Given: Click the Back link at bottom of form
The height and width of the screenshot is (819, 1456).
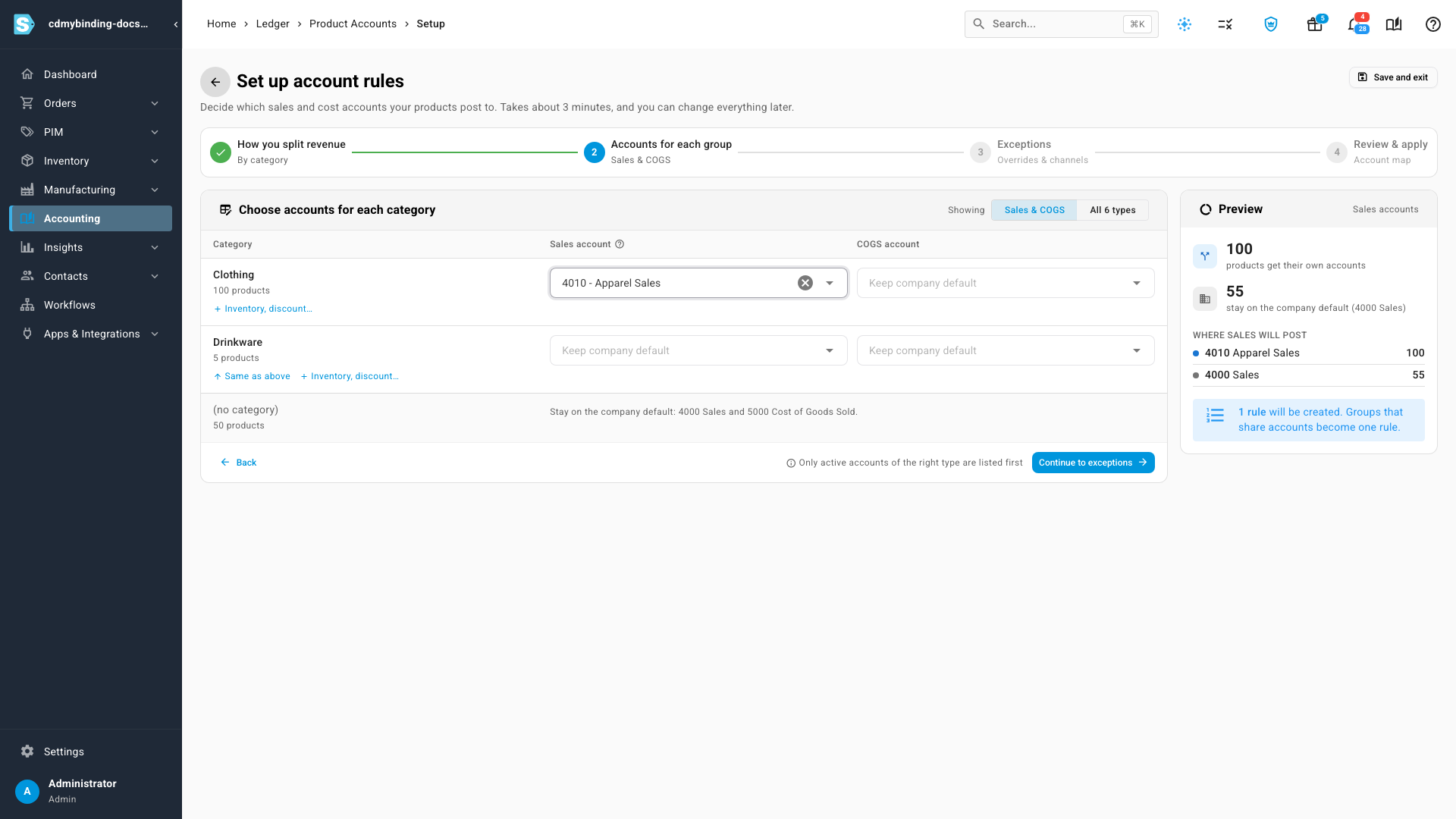Looking at the screenshot, I should point(238,463).
